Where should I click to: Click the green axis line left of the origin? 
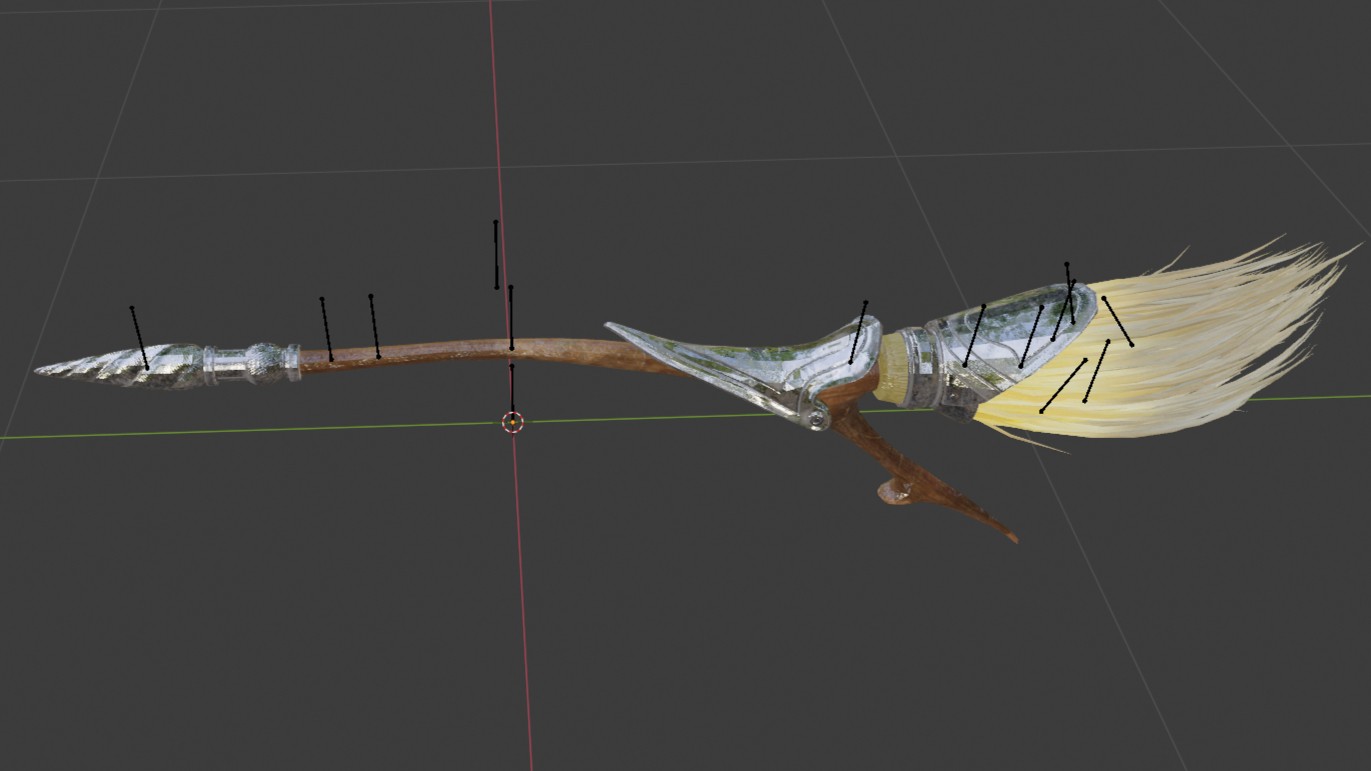click(250, 431)
